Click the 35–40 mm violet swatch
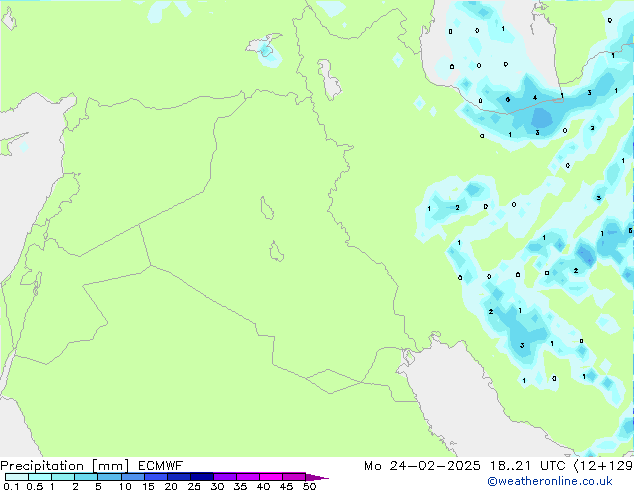The image size is (634, 490). pyautogui.click(x=248, y=477)
